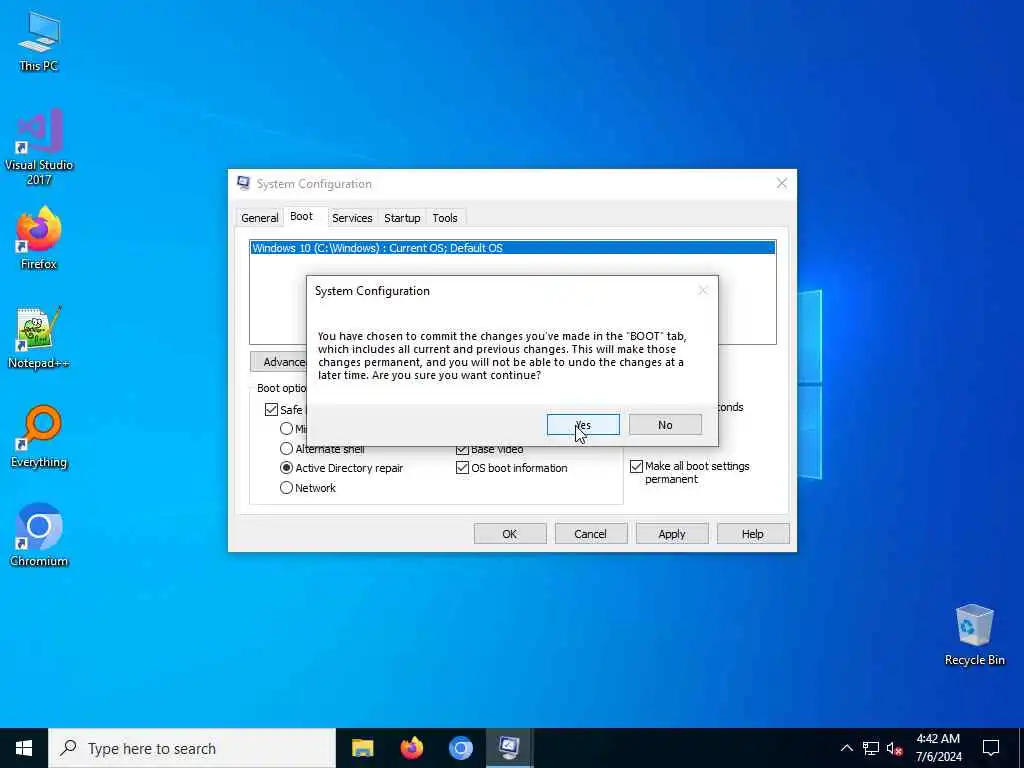This screenshot has height=768, width=1024.
Task: Show hidden system tray icons
Action: click(x=846, y=748)
